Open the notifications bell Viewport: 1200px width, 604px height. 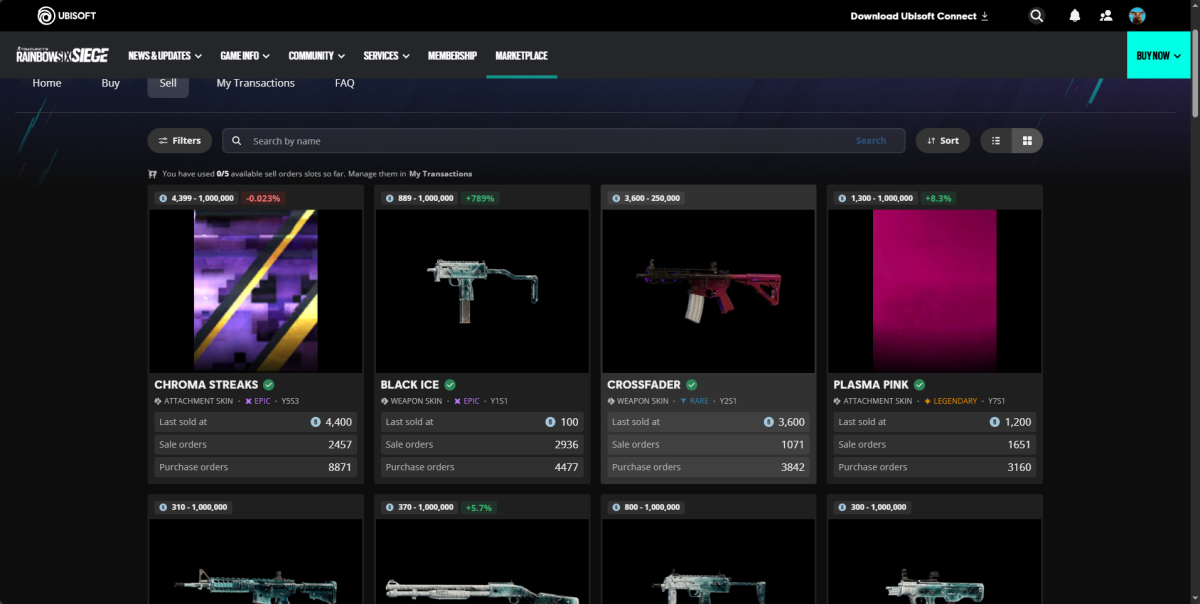[x=1075, y=16]
